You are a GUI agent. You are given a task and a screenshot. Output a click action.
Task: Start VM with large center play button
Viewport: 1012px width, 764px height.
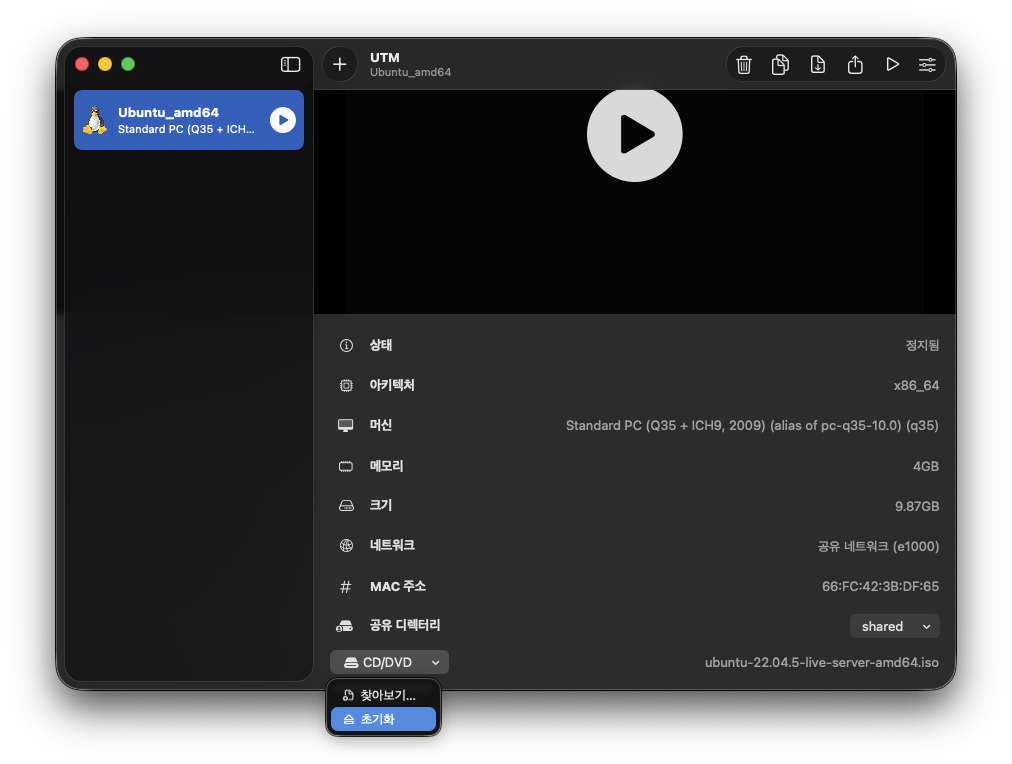[x=634, y=134]
